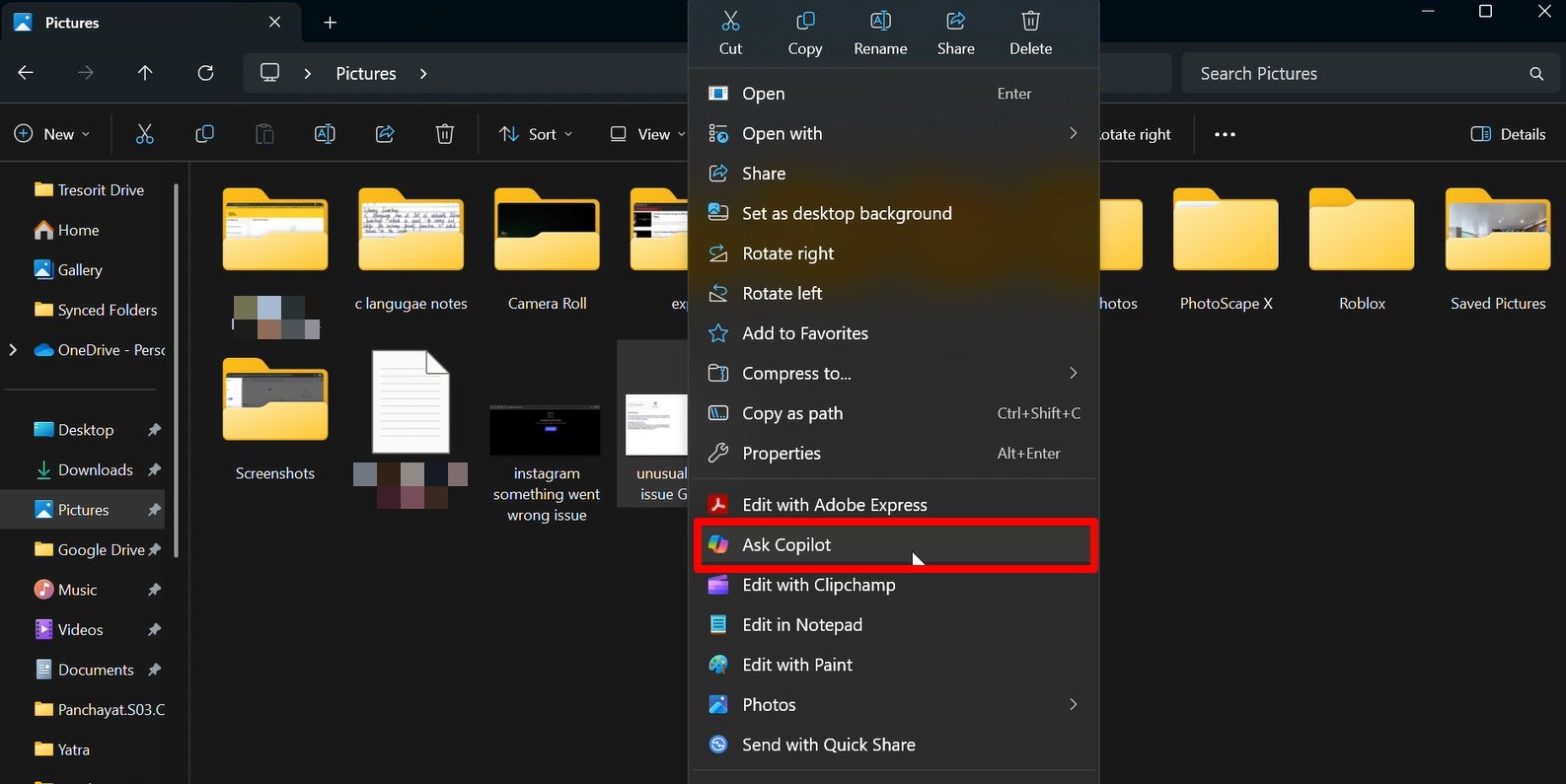Expand the Open with submenu
Screen dimensions: 1566x784
[895, 133]
